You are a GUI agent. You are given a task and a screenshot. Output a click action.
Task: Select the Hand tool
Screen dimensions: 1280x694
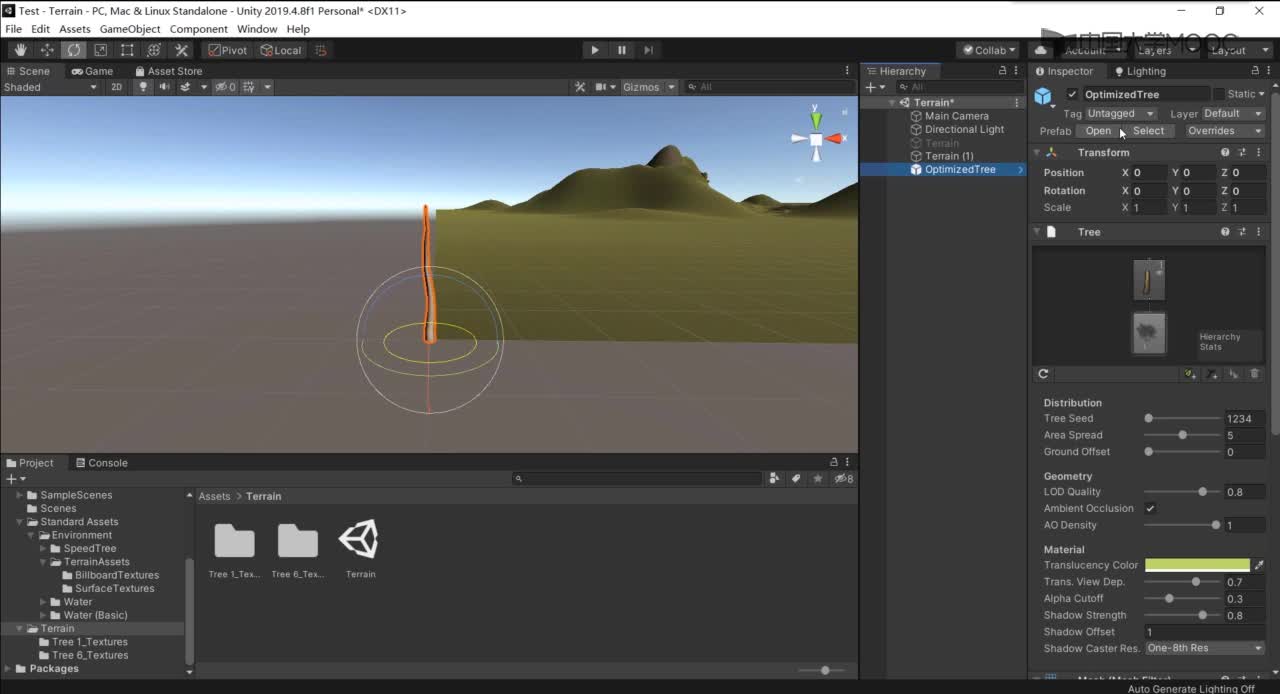coord(20,50)
